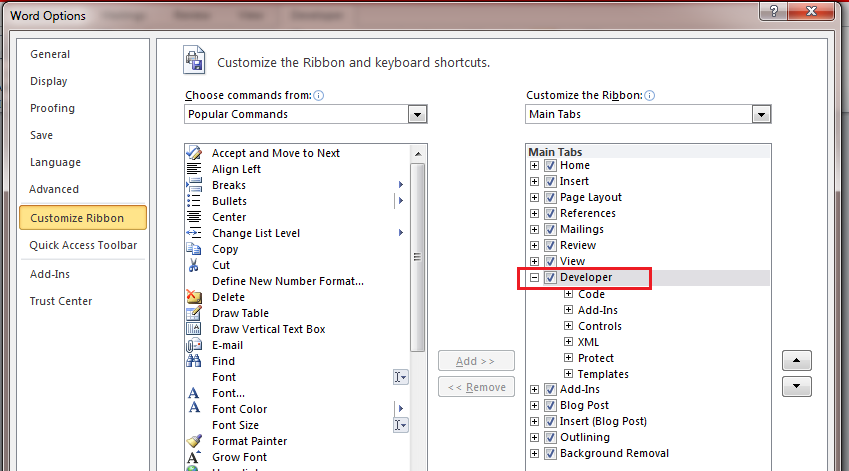
Task: Click the Change List Level icon
Action: [x=194, y=233]
